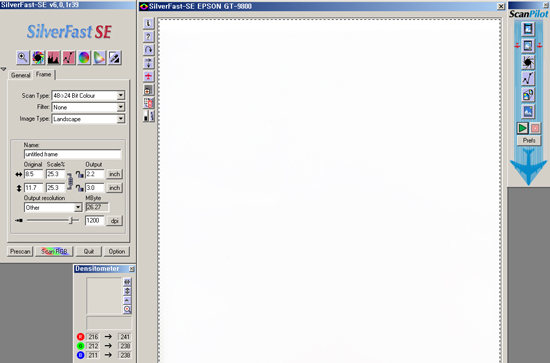550x363 pixels.
Task: Open the Histogram dialog icon
Action: (53, 58)
